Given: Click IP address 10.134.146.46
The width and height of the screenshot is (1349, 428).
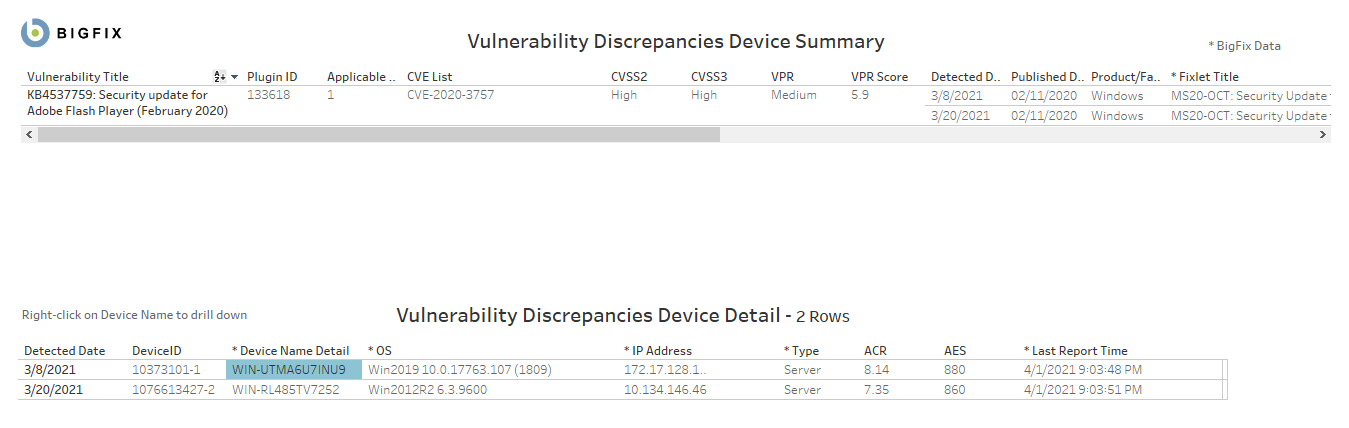Looking at the screenshot, I should [665, 390].
